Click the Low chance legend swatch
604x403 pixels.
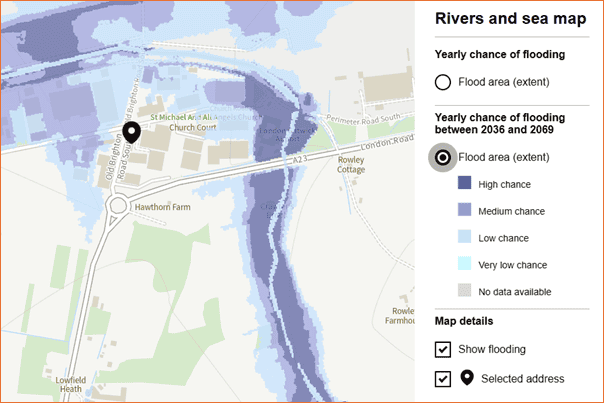464,237
